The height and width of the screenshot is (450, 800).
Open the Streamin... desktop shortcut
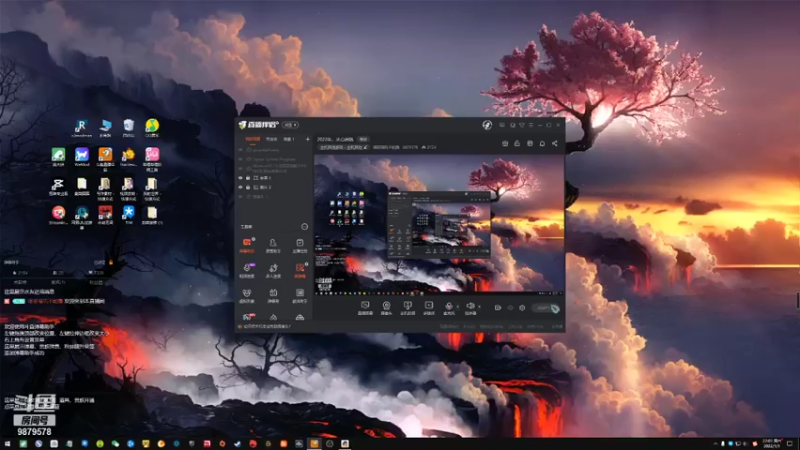tap(58, 214)
